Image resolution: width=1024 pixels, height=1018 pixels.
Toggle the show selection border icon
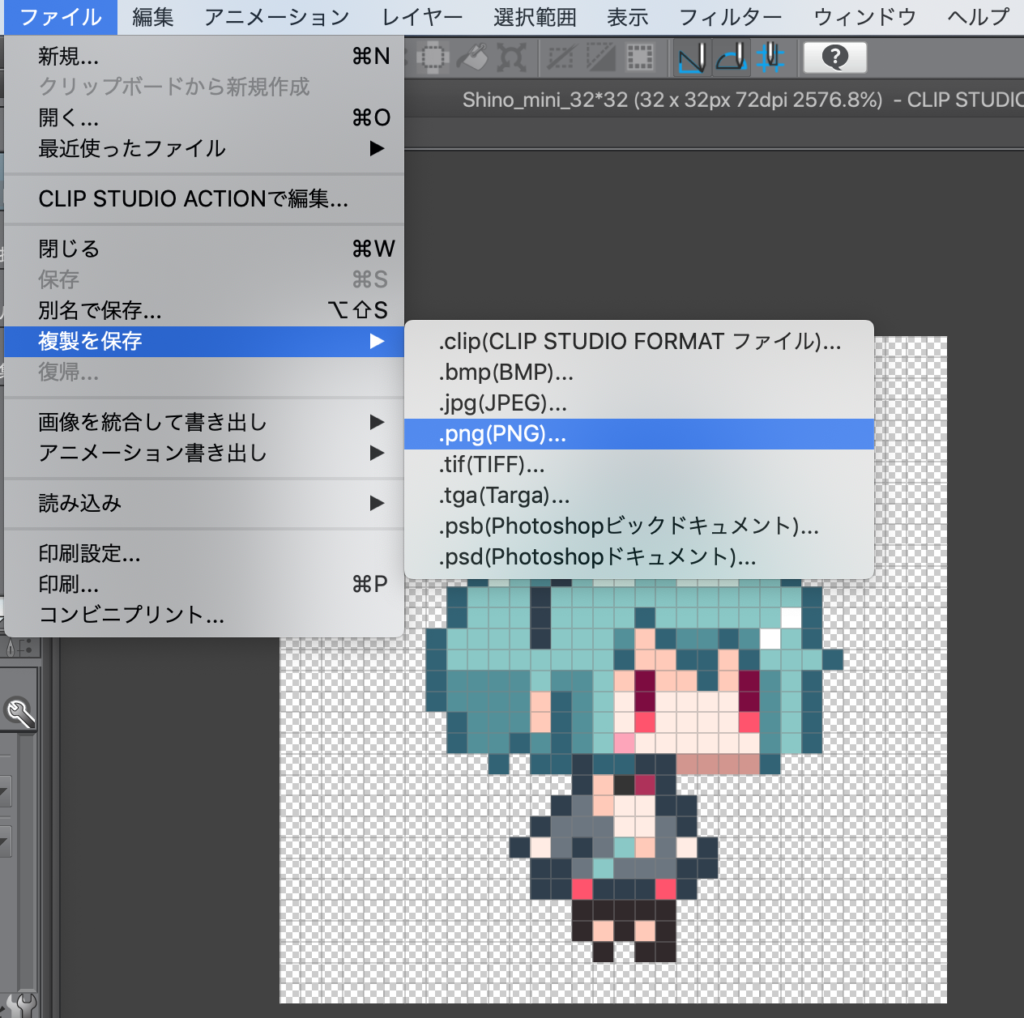click(x=640, y=58)
